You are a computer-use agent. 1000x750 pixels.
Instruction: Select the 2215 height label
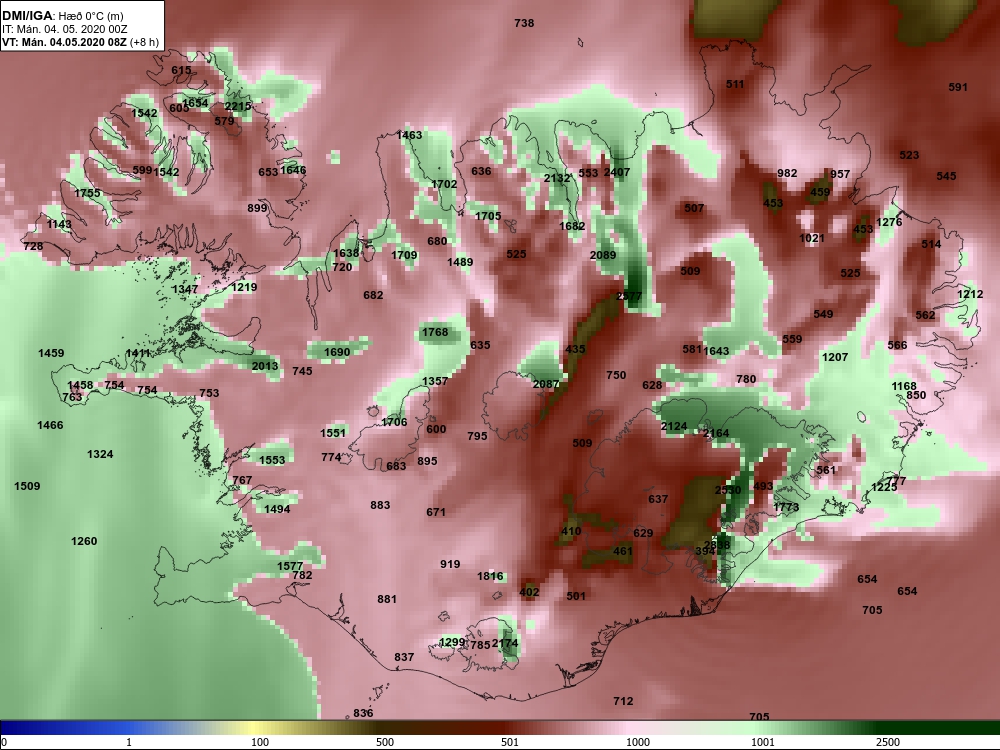pos(237,107)
